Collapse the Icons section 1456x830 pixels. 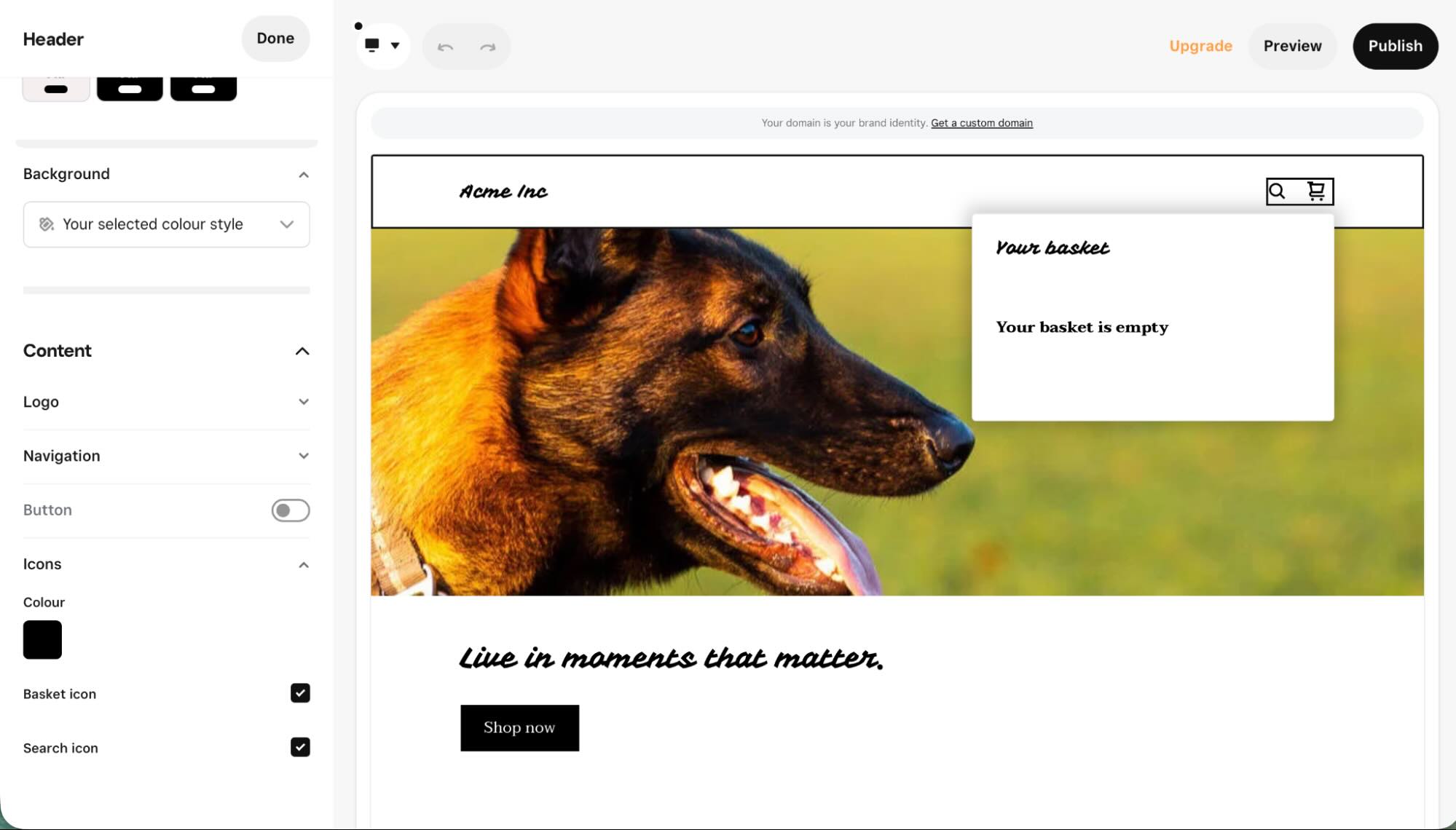point(304,564)
